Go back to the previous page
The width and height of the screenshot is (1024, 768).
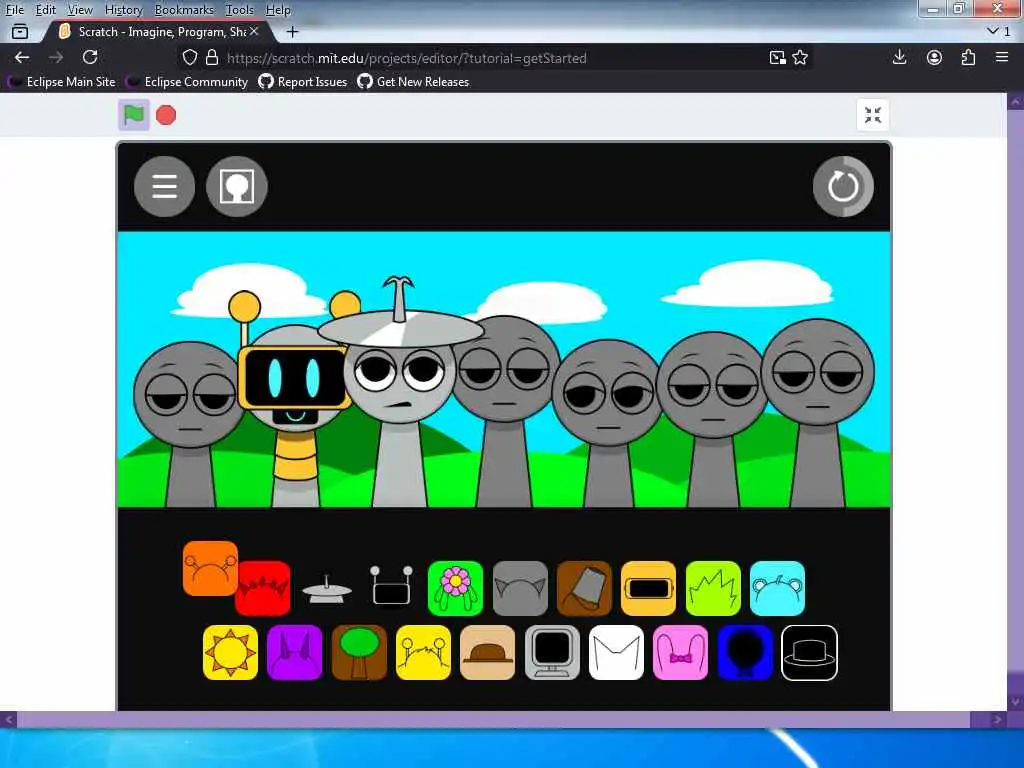click(22, 57)
